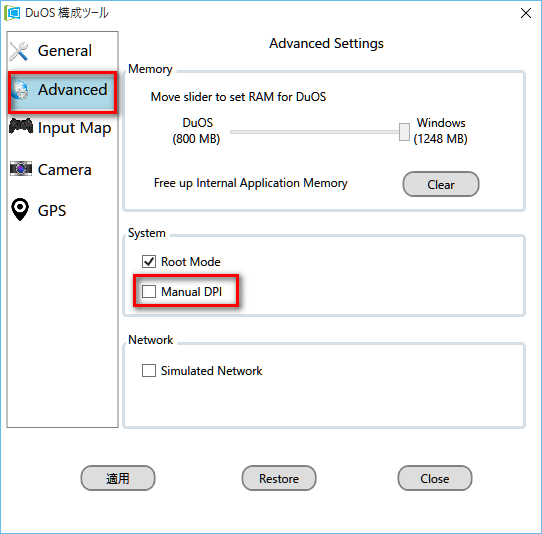
Task: Click the Advanced globe gear icon
Action: coord(20,90)
